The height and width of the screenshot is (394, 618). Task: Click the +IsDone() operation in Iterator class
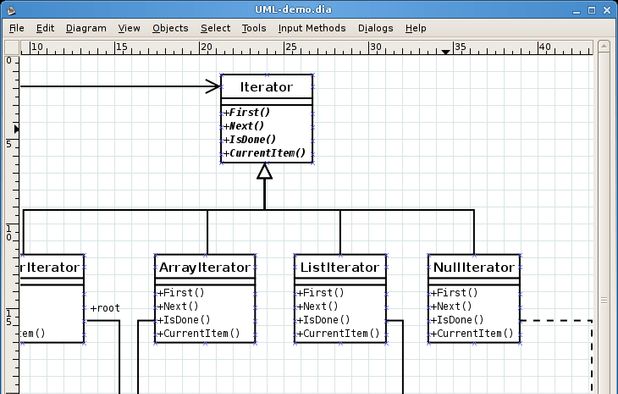click(x=249, y=139)
